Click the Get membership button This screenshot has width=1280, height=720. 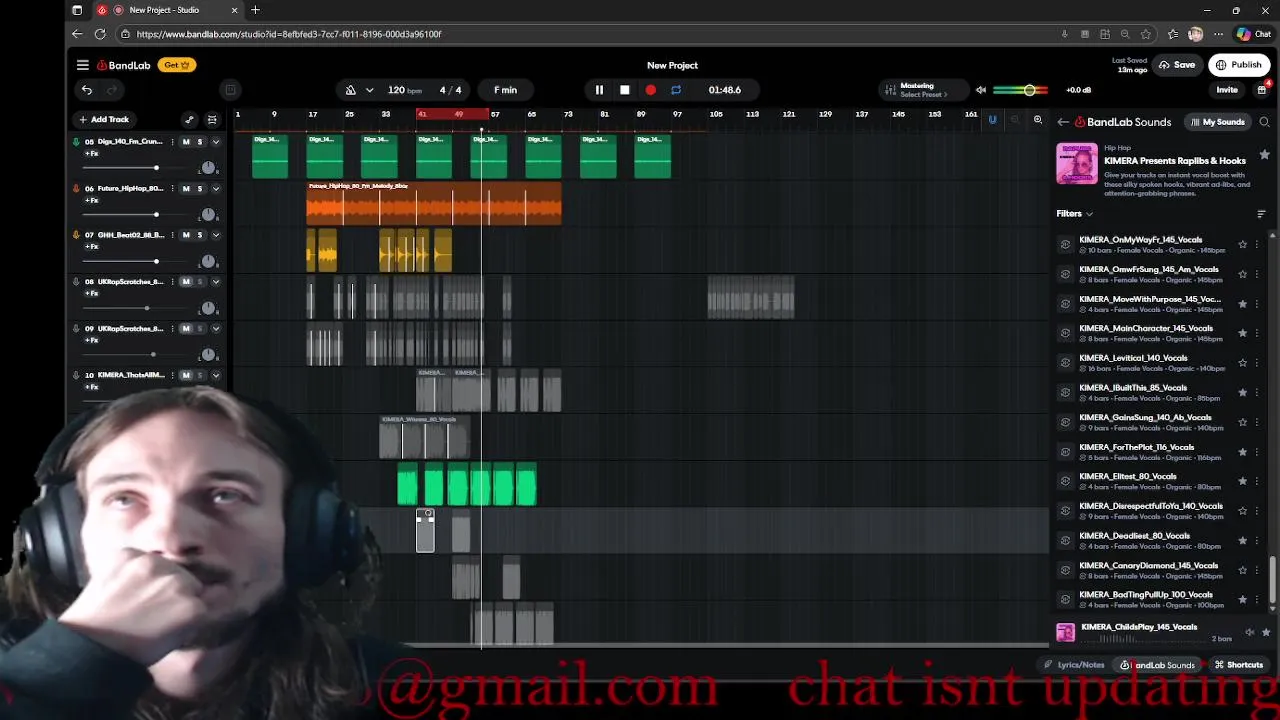pos(177,65)
